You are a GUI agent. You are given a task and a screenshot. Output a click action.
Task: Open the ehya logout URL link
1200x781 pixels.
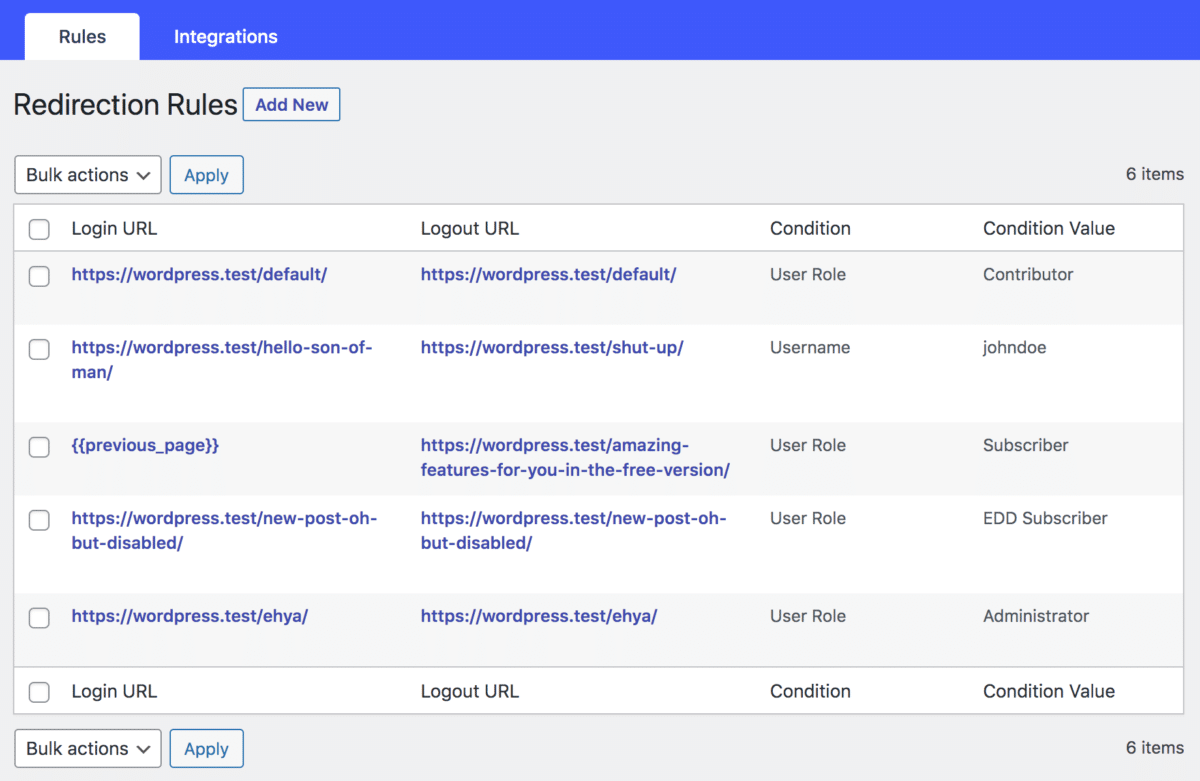coord(539,616)
